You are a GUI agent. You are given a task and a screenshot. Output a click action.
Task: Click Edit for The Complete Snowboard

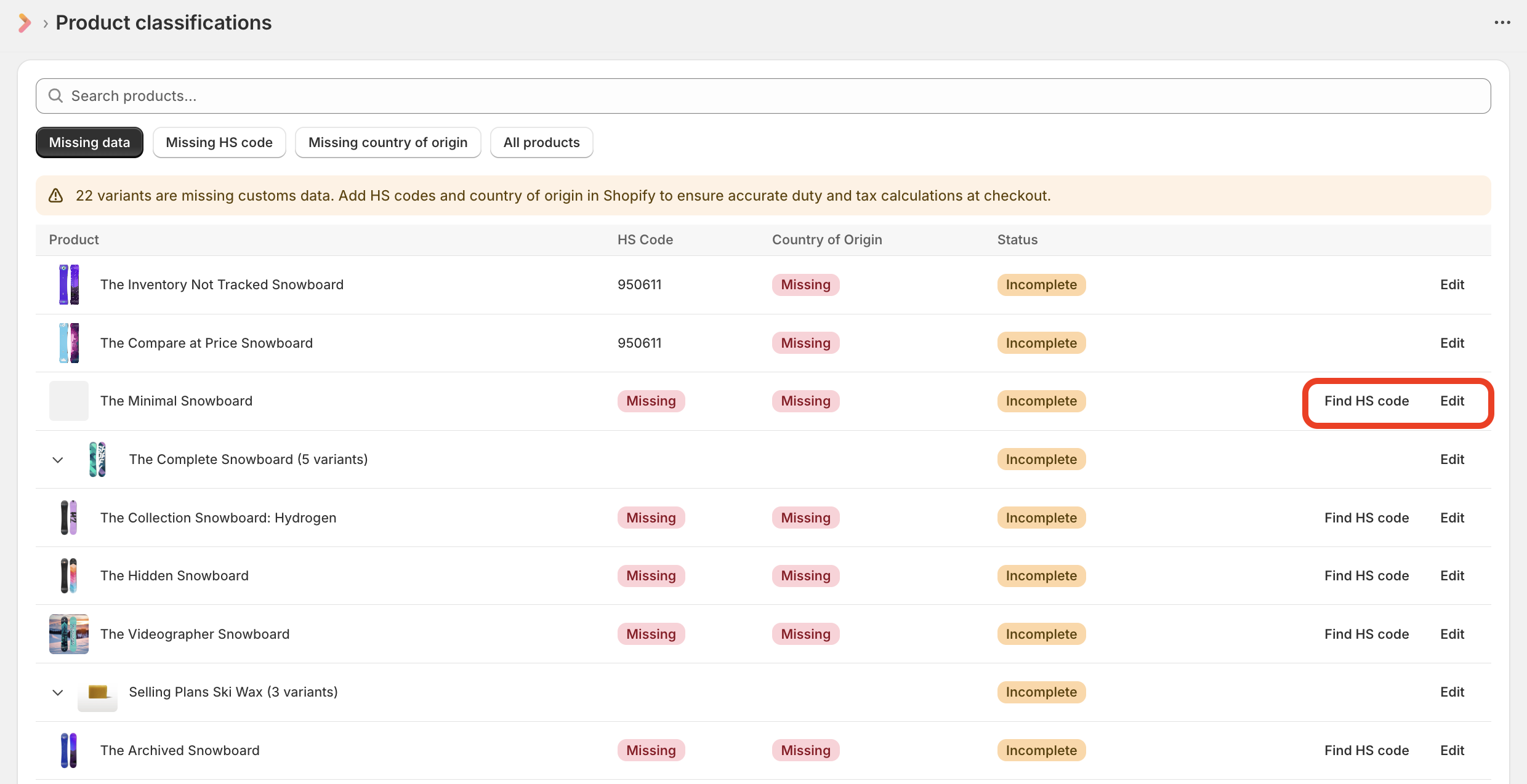pyautogui.click(x=1452, y=460)
